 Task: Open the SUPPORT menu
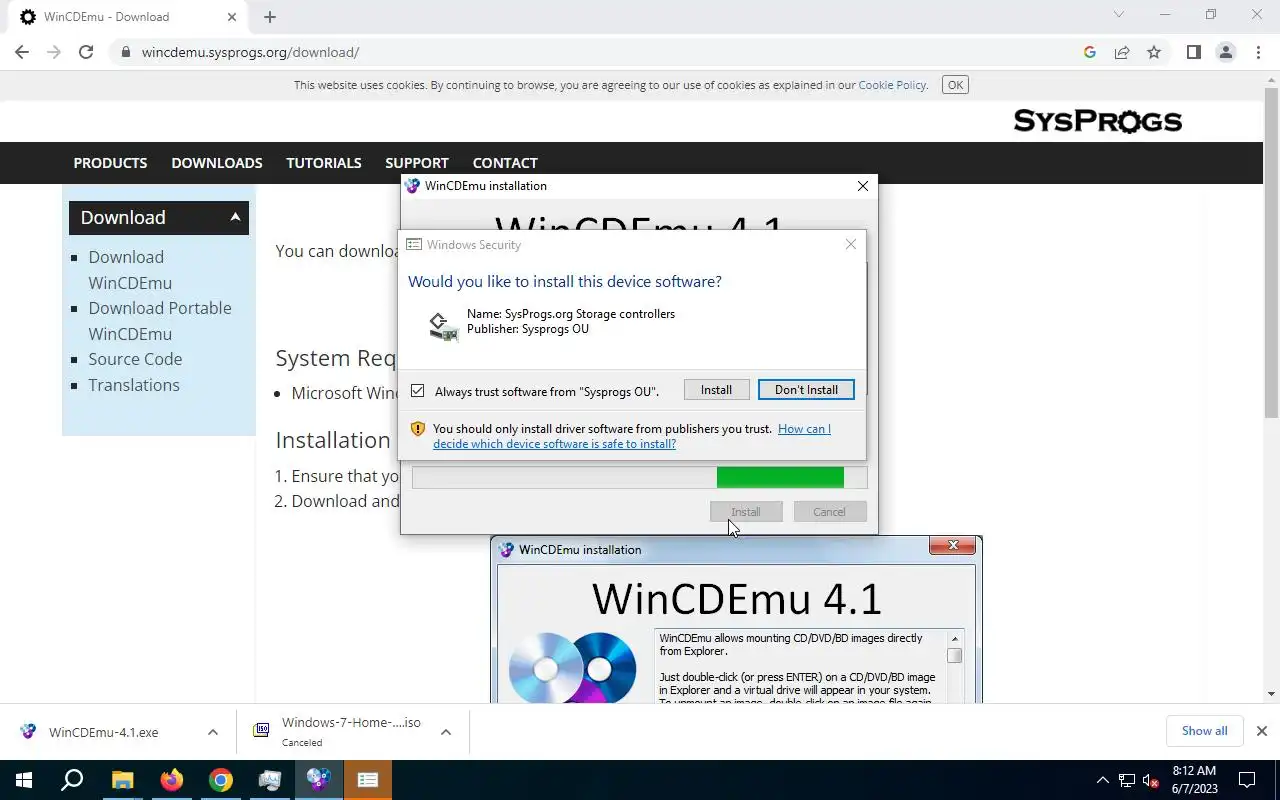click(417, 163)
